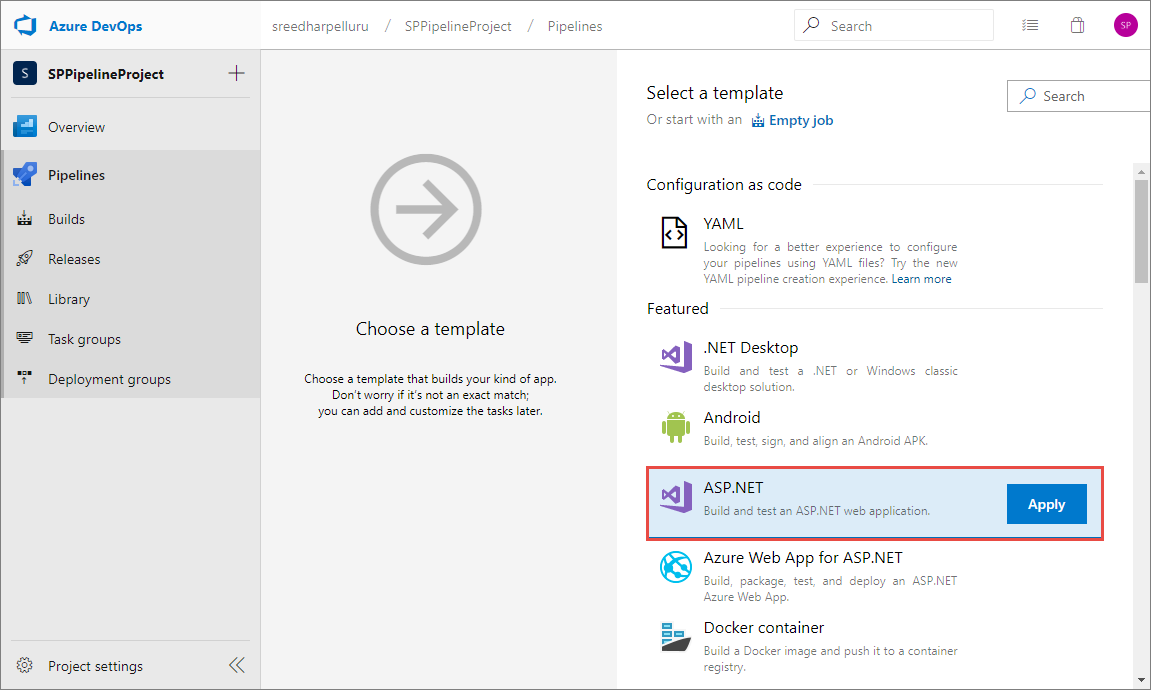Click the sreedharpelluru breadcrumb

pos(320,26)
